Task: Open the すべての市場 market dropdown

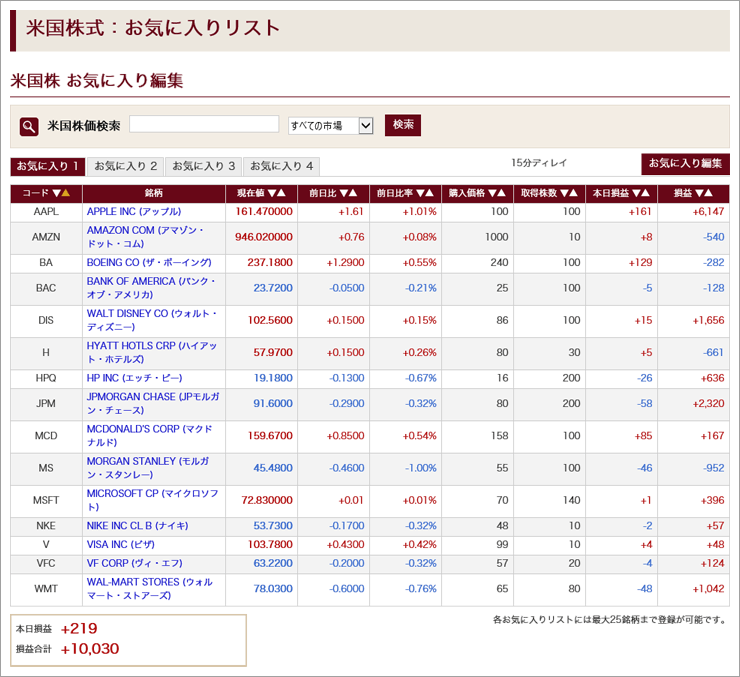Action: click(x=331, y=125)
